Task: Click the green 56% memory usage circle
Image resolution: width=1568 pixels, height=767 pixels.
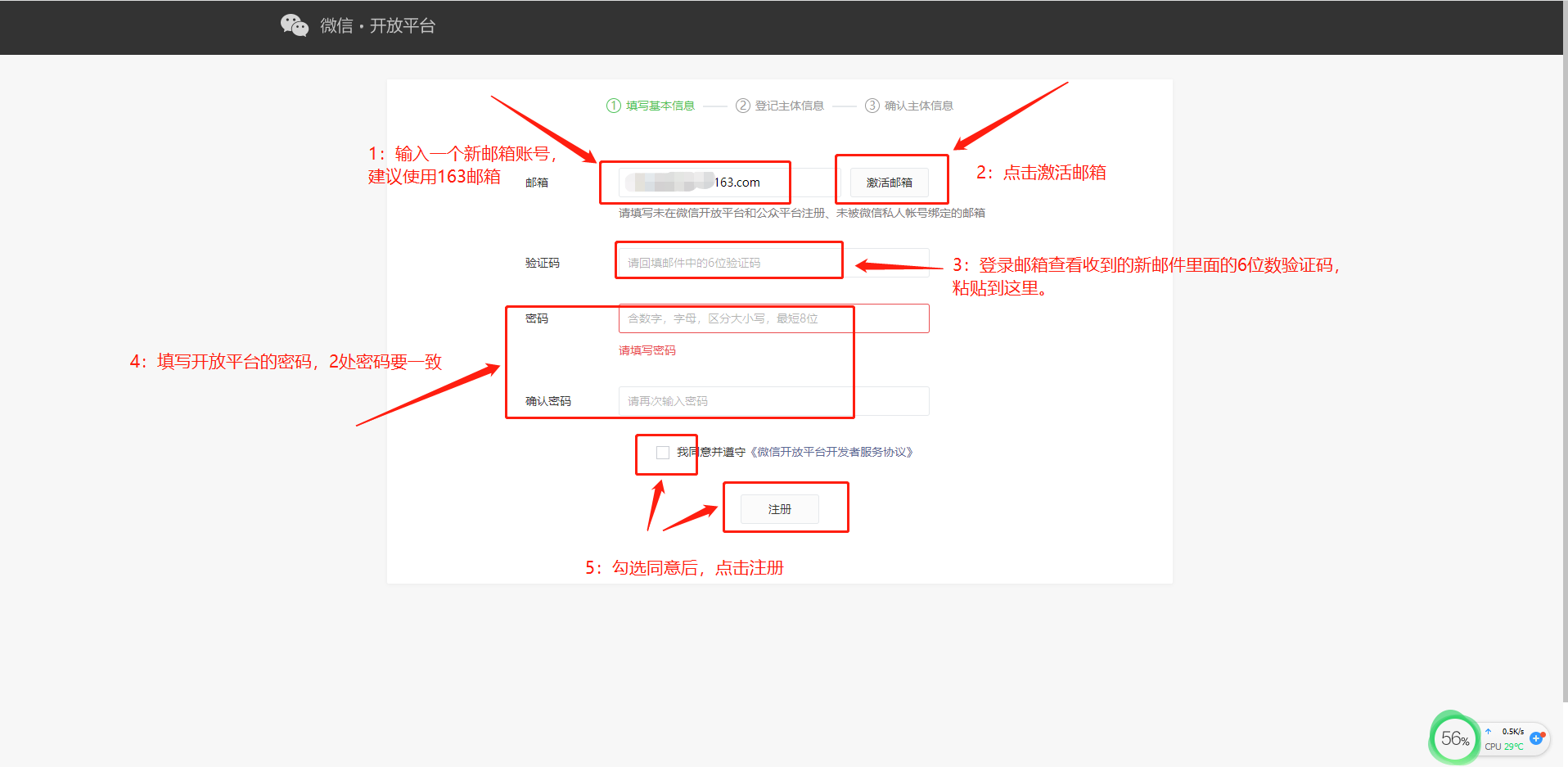Action: [1454, 738]
